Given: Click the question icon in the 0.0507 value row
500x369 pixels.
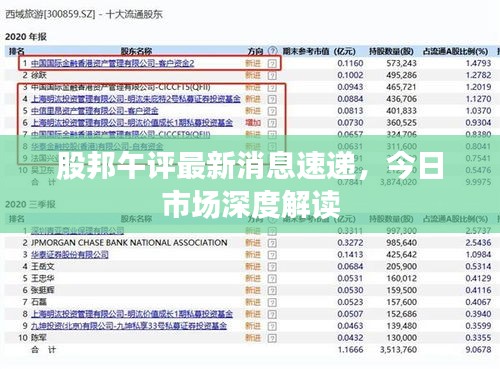Looking at the screenshot, I should (272, 314).
